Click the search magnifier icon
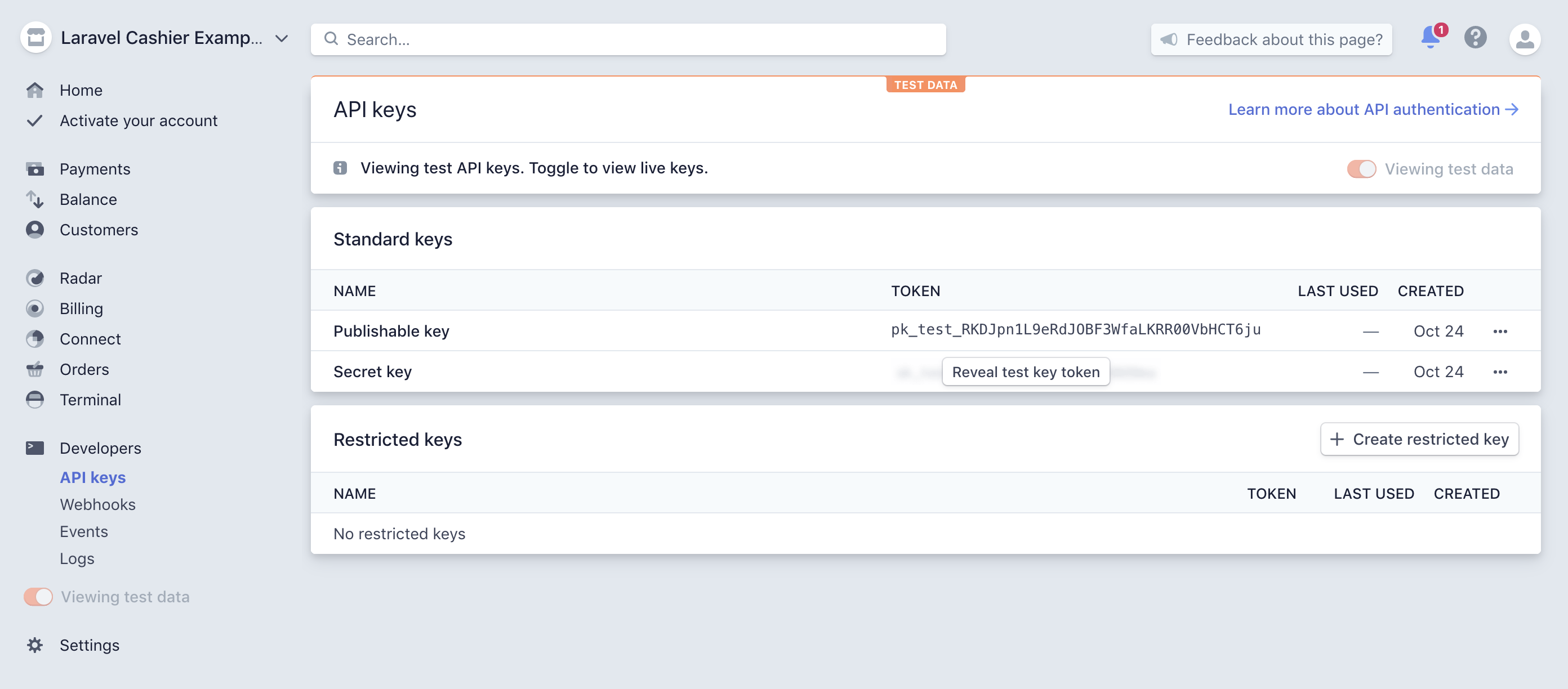The image size is (1568, 689). click(331, 39)
